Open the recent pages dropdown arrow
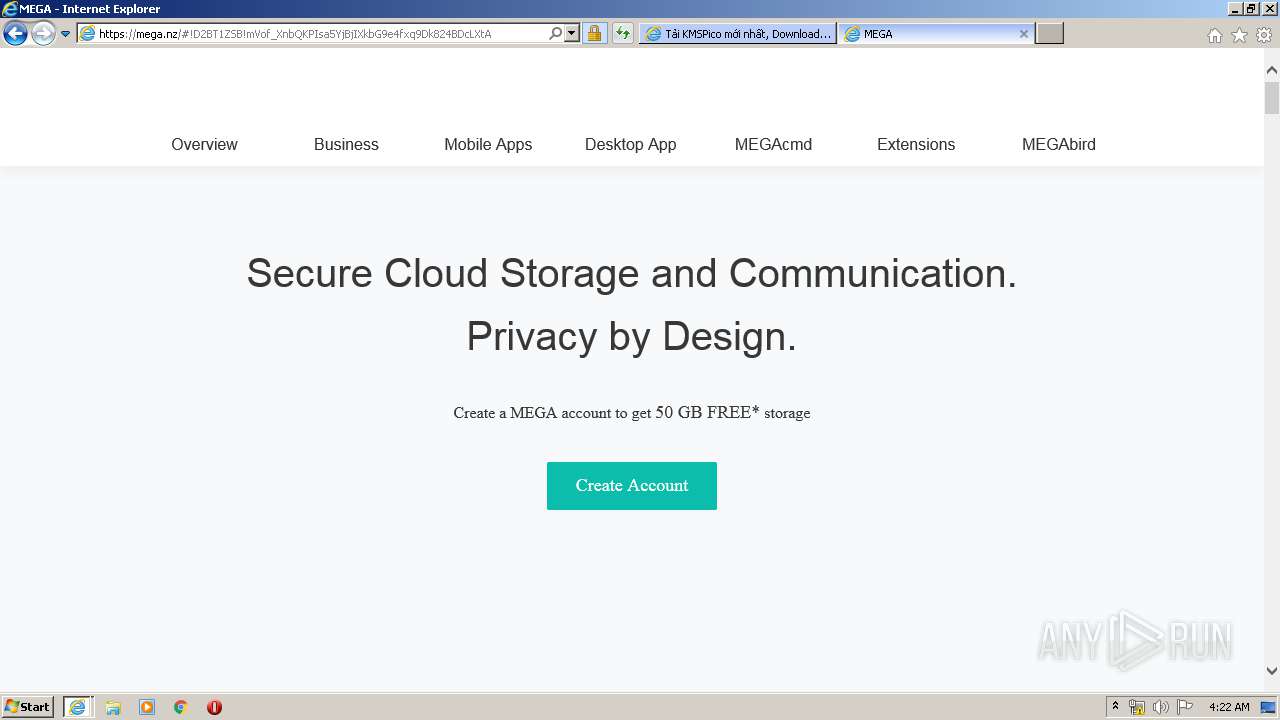The height and width of the screenshot is (720, 1280). point(65,34)
